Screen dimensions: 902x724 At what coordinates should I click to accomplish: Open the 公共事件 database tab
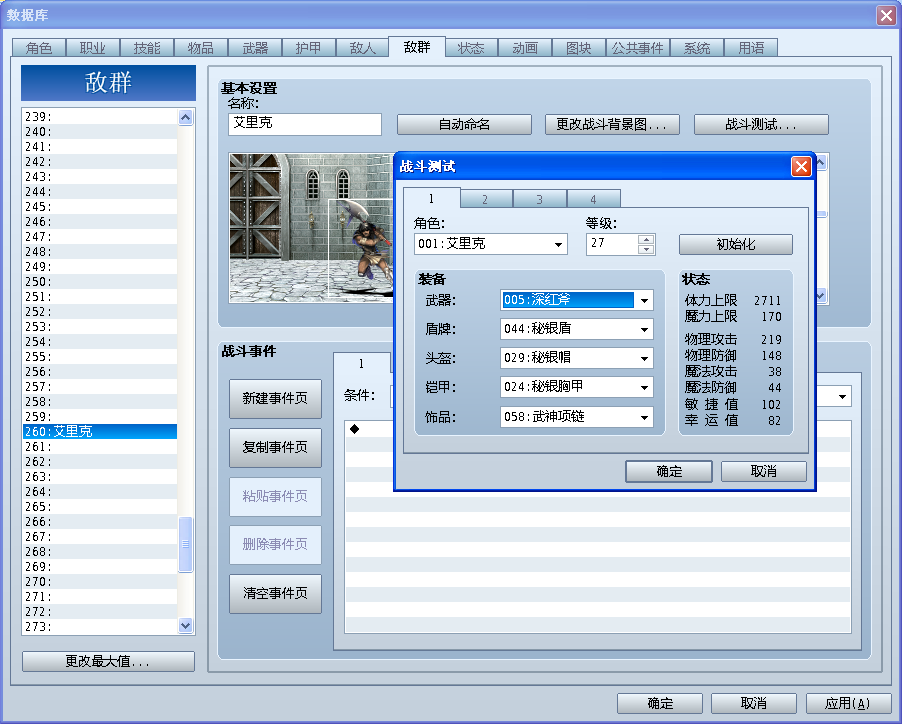pos(637,48)
